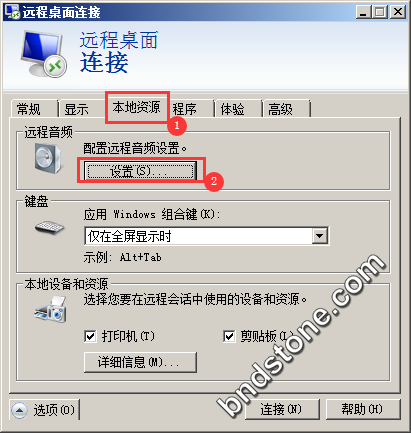Click the round arrow icon beside 选项
The image size is (411, 433).
[x=19, y=410]
